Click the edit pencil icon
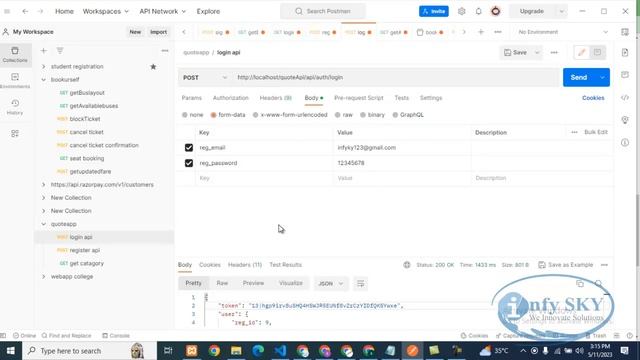Image resolution: width=640 pixels, height=360 pixels. click(x=581, y=52)
